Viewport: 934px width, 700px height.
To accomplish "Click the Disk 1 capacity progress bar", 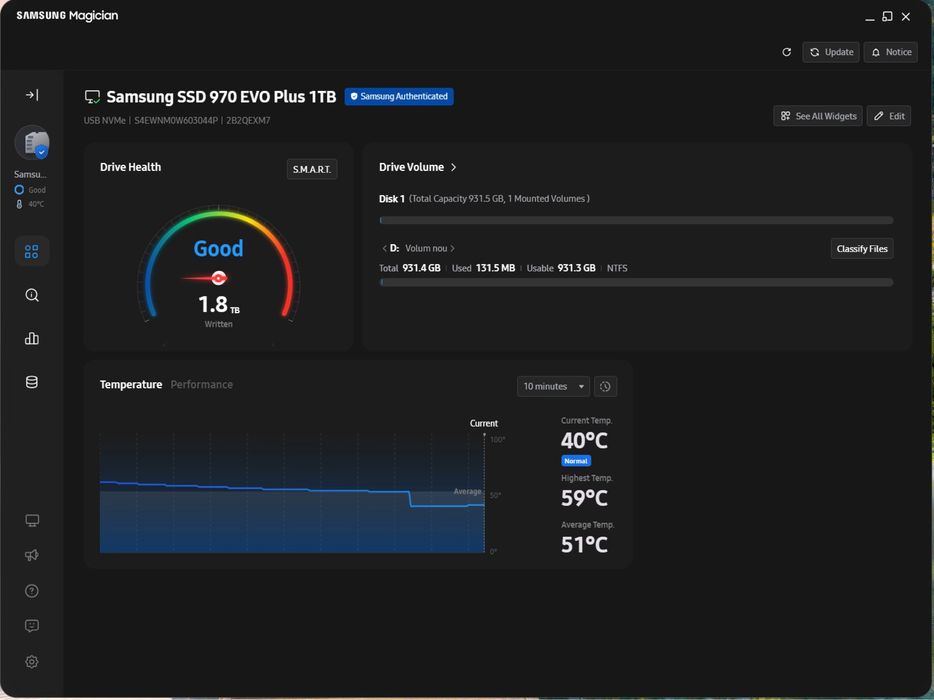I will 636,220.
